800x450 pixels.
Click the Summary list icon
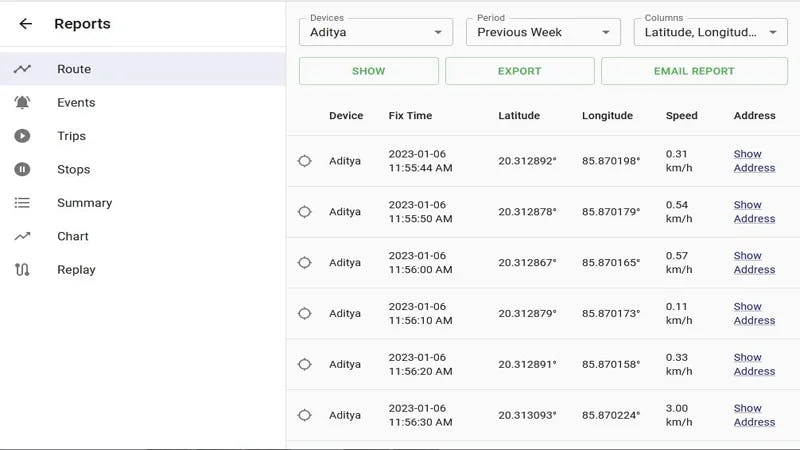[22, 203]
